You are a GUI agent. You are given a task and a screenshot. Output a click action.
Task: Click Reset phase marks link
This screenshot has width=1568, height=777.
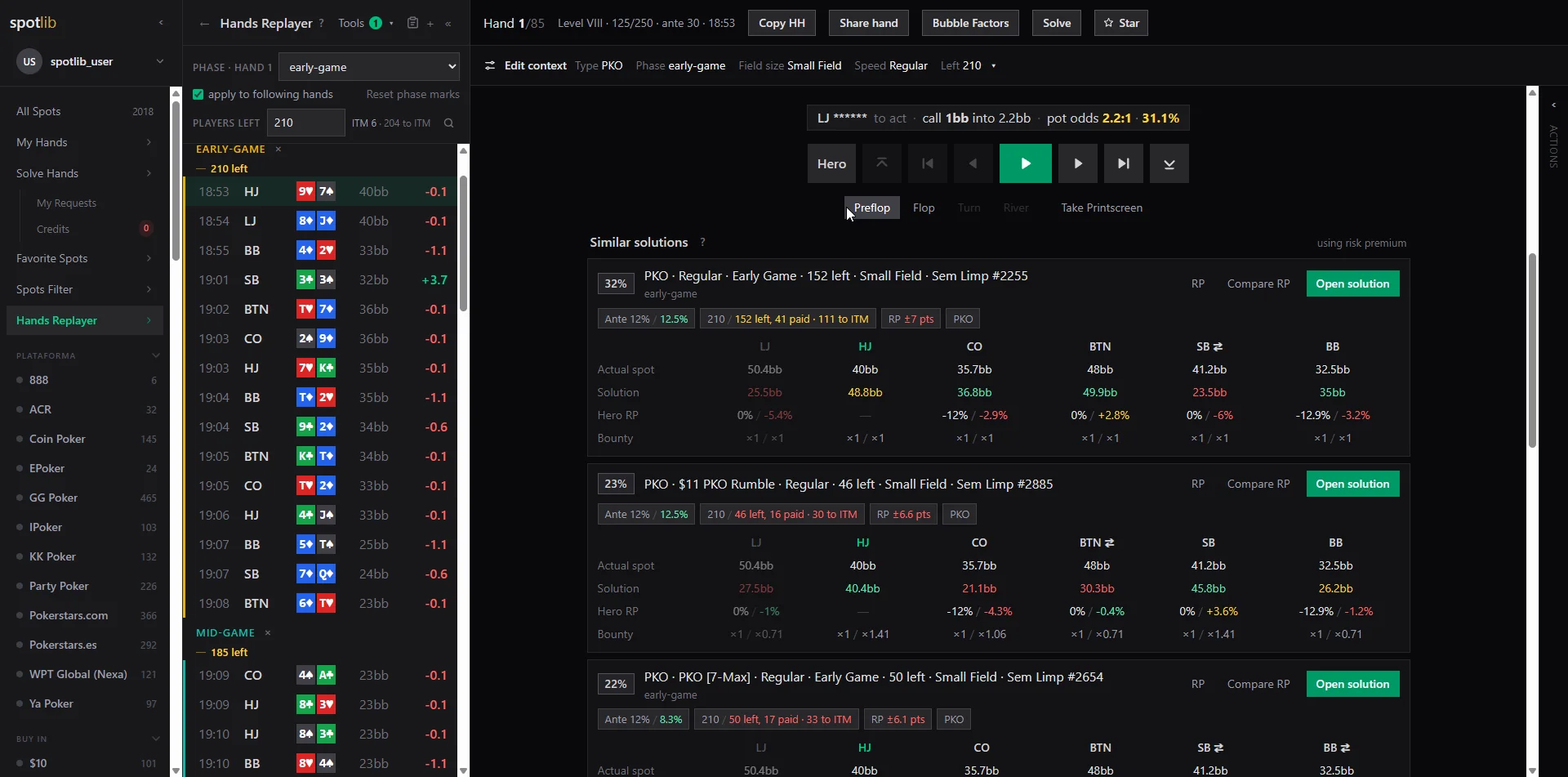click(x=412, y=95)
